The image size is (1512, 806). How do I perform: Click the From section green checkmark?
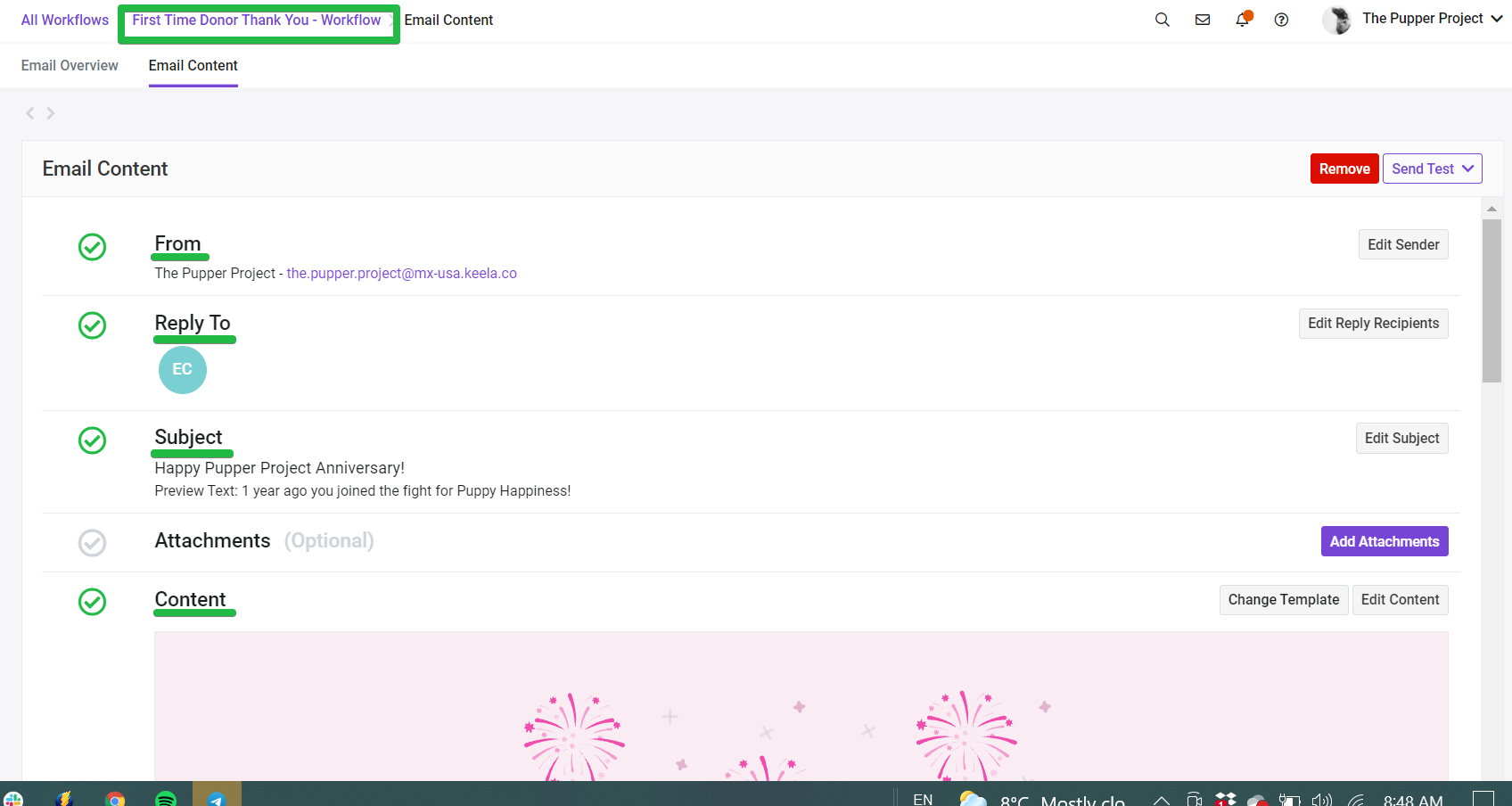[92, 247]
